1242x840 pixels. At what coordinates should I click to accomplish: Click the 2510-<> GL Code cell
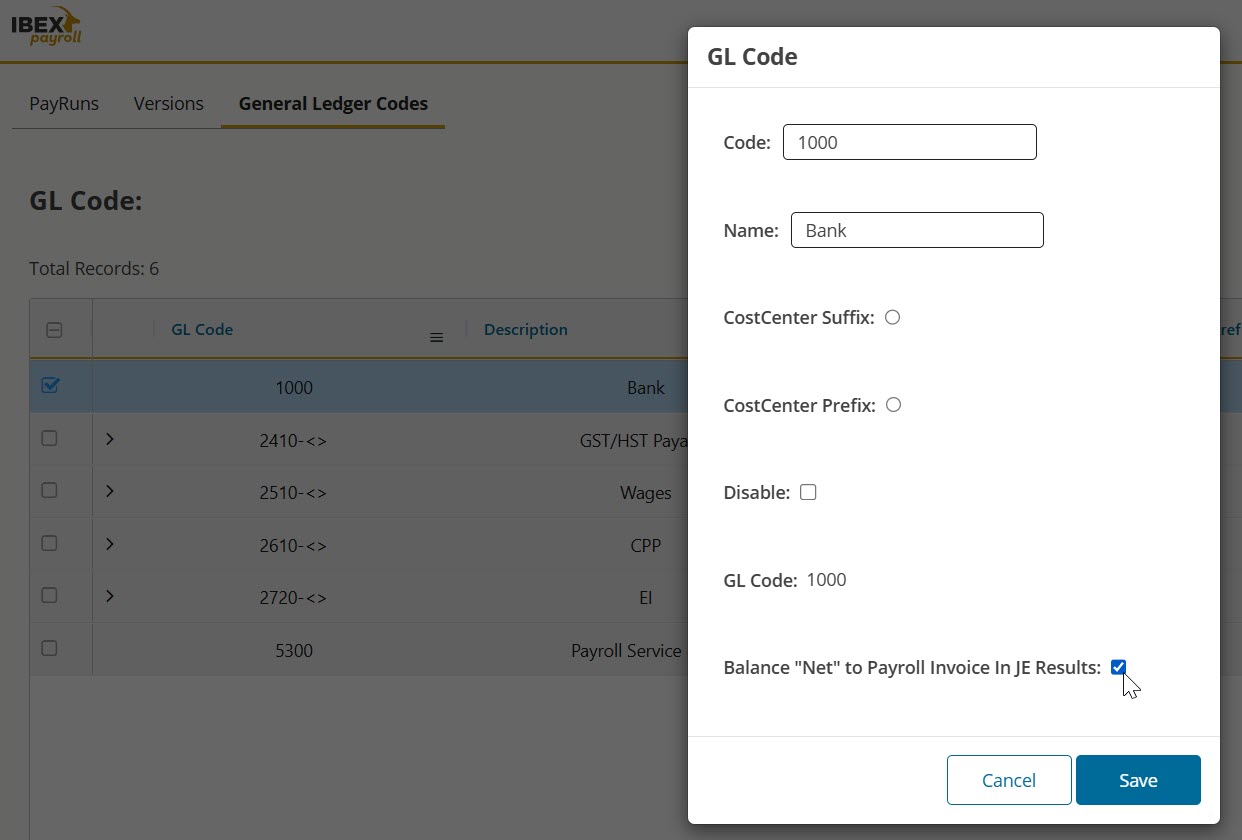[x=294, y=492]
